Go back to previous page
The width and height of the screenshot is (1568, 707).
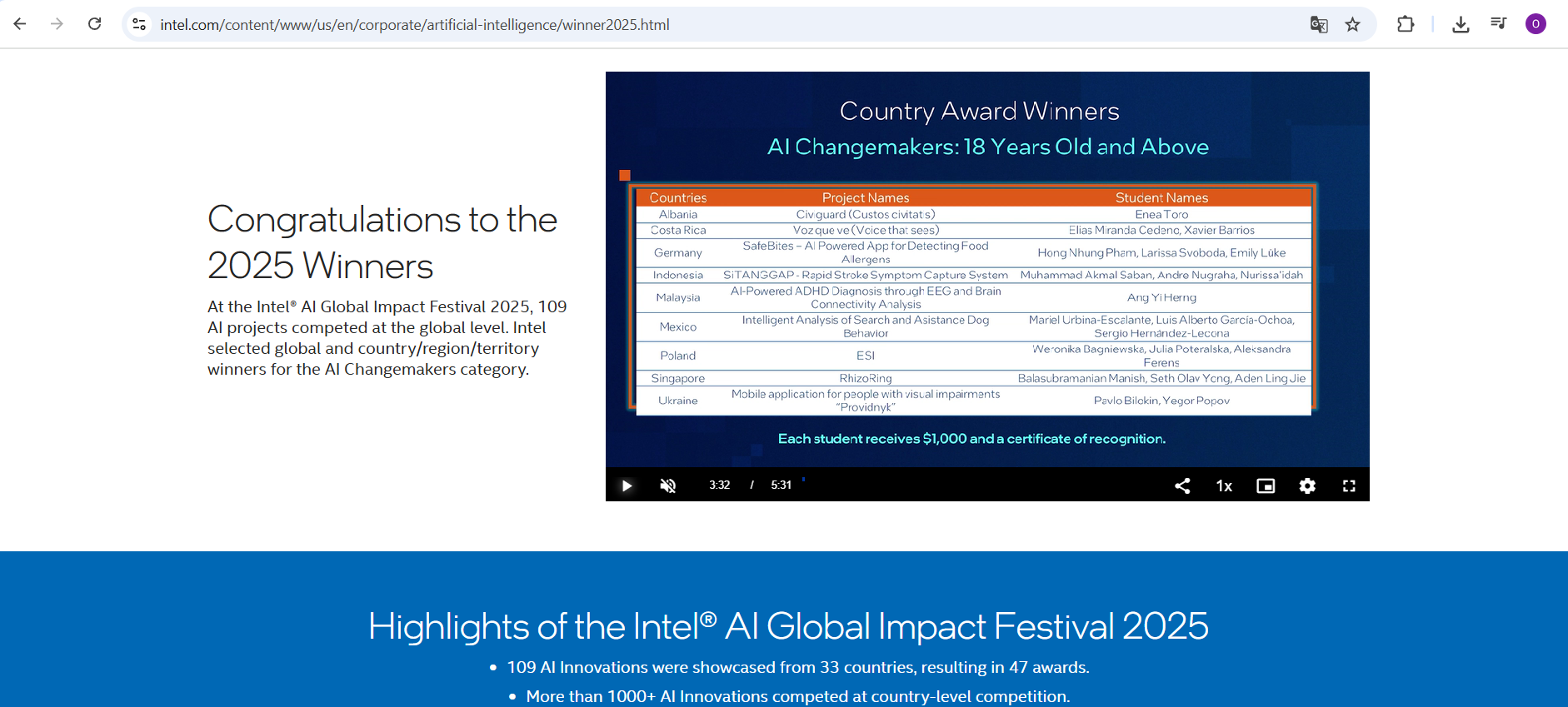click(x=20, y=24)
